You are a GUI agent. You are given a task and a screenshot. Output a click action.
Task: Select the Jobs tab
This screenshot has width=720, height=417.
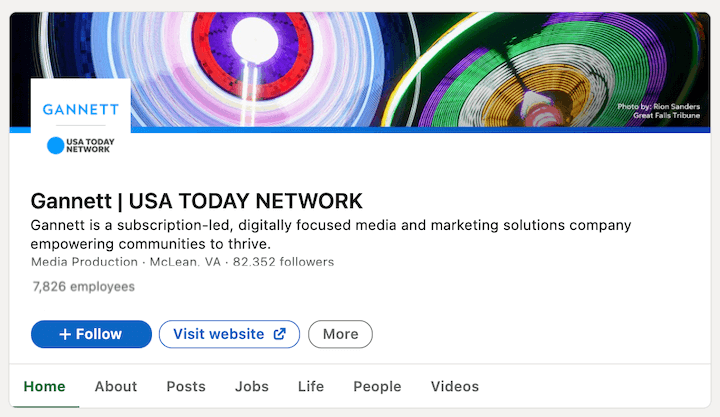pos(252,386)
